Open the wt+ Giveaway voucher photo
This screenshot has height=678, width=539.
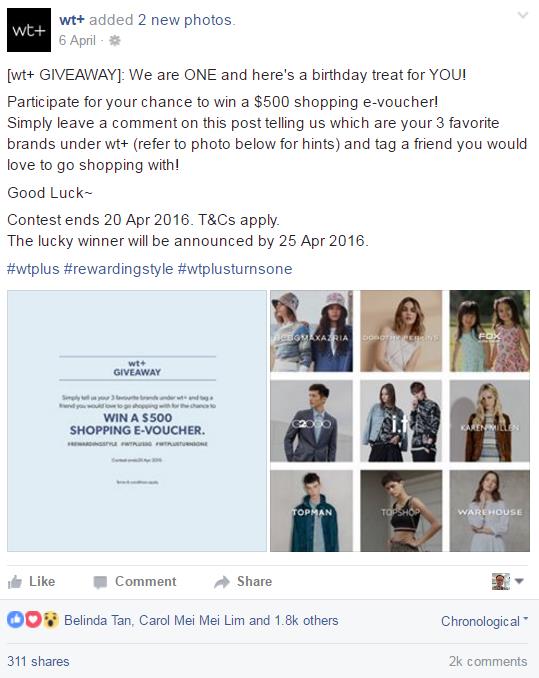click(137, 421)
